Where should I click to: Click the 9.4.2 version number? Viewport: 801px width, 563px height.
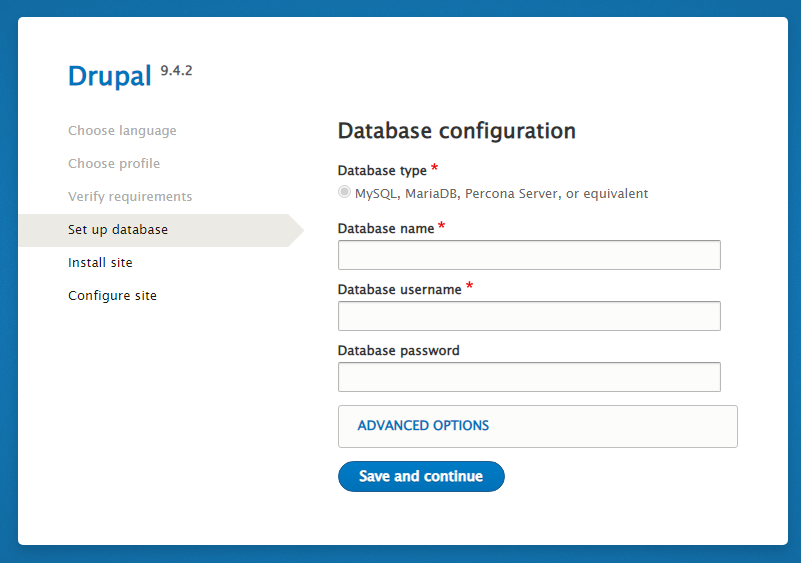[176, 71]
